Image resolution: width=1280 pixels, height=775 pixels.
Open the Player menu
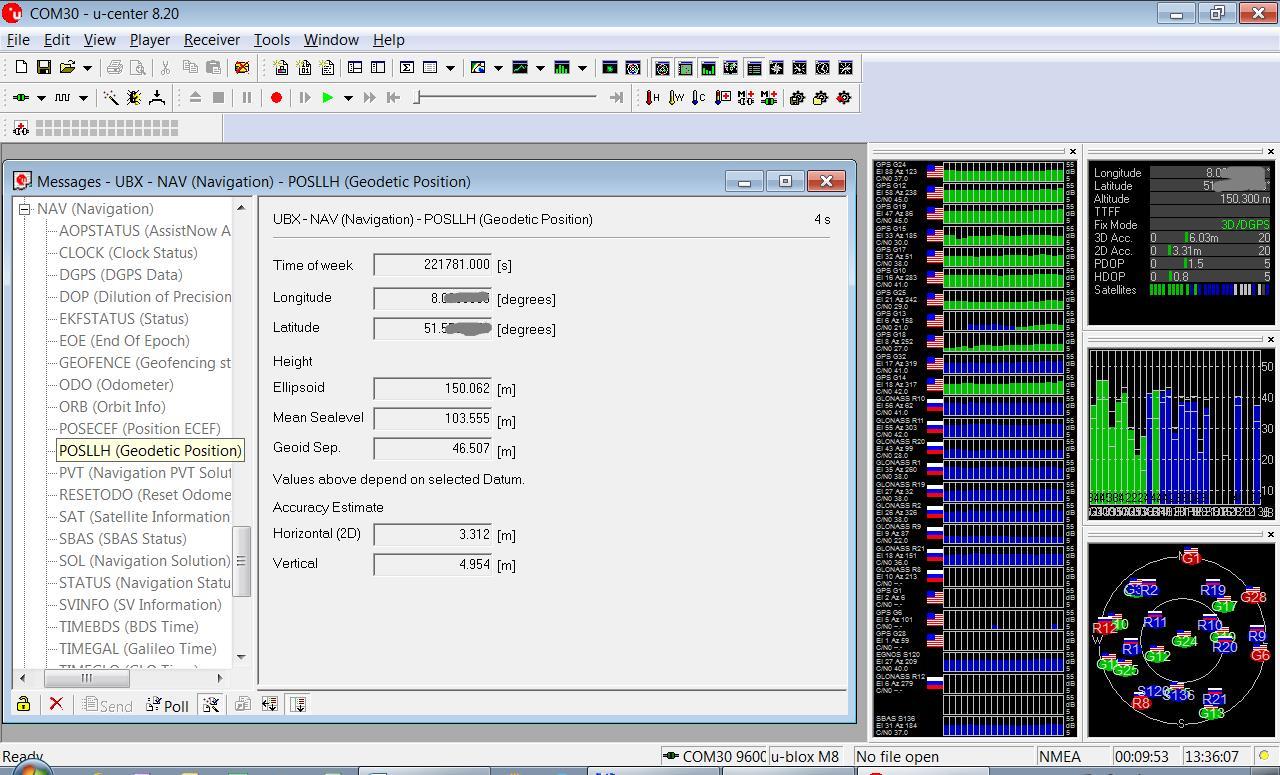tap(148, 40)
